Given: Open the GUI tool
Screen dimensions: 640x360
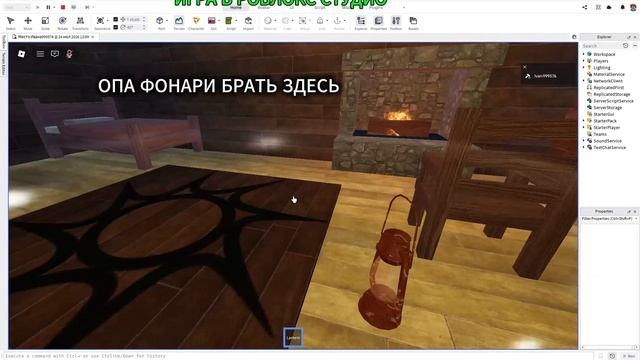Looking at the screenshot, I should pos(212,22).
